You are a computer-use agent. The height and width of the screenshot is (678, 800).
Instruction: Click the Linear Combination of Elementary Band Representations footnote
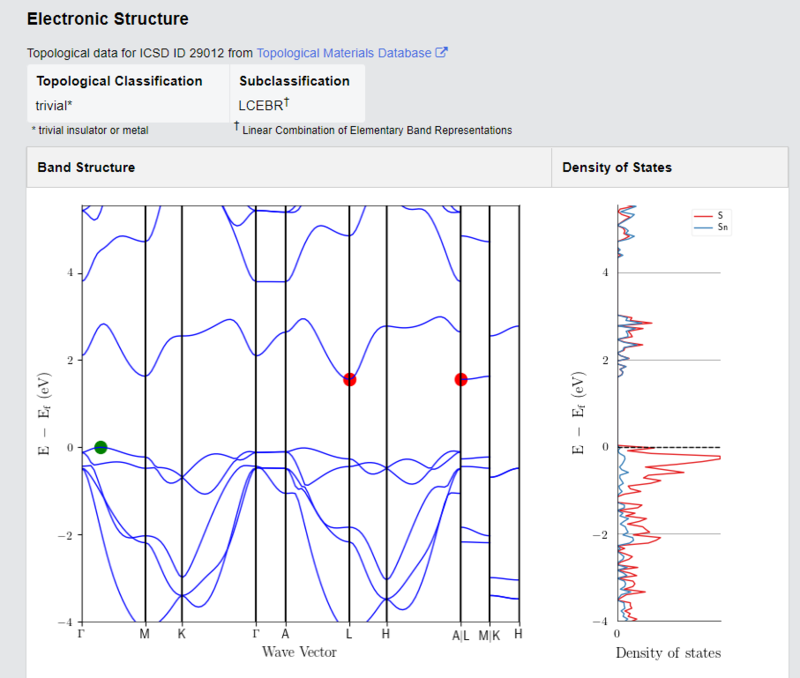(x=373, y=130)
